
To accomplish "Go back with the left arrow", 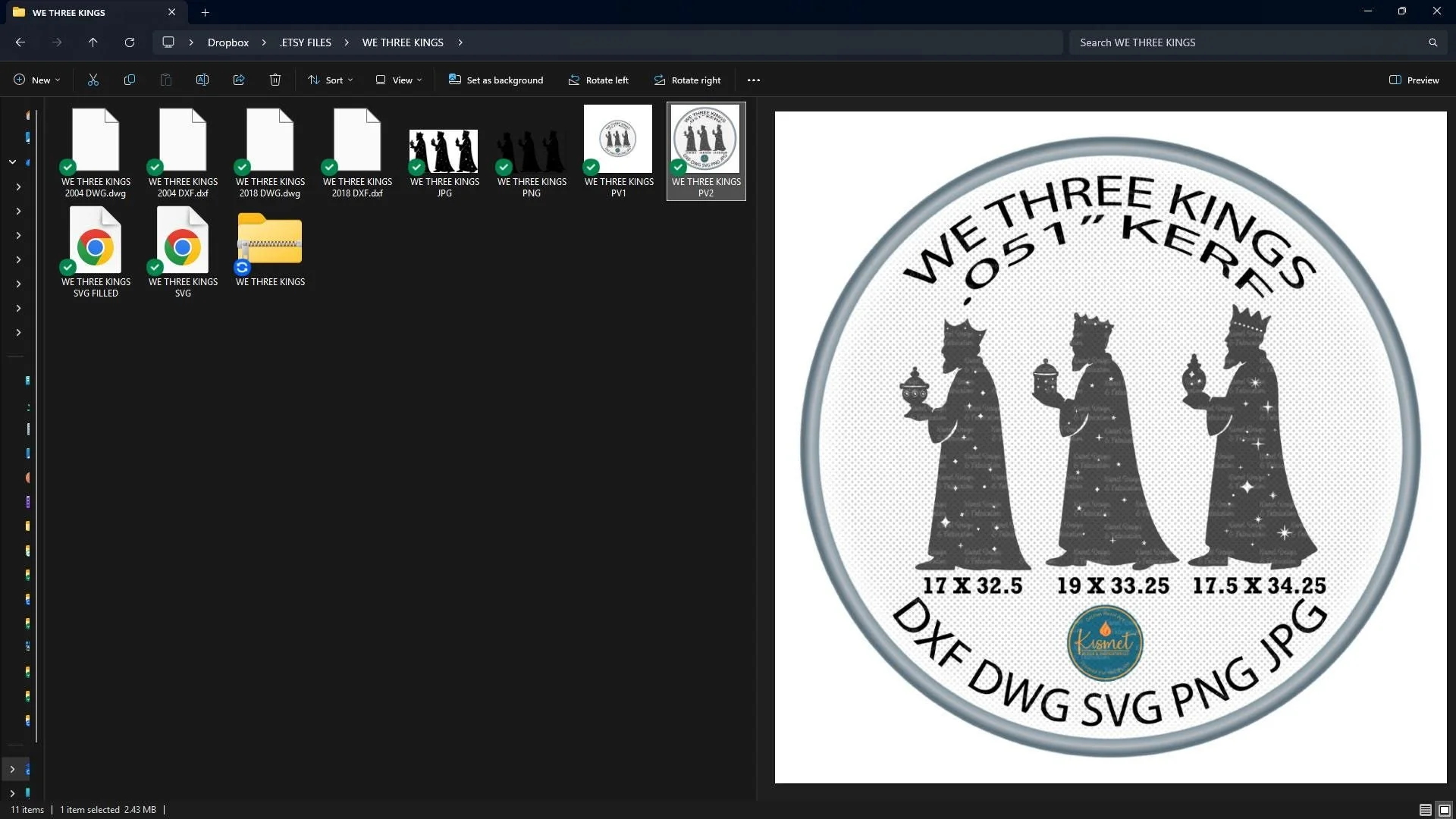I will [x=20, y=42].
